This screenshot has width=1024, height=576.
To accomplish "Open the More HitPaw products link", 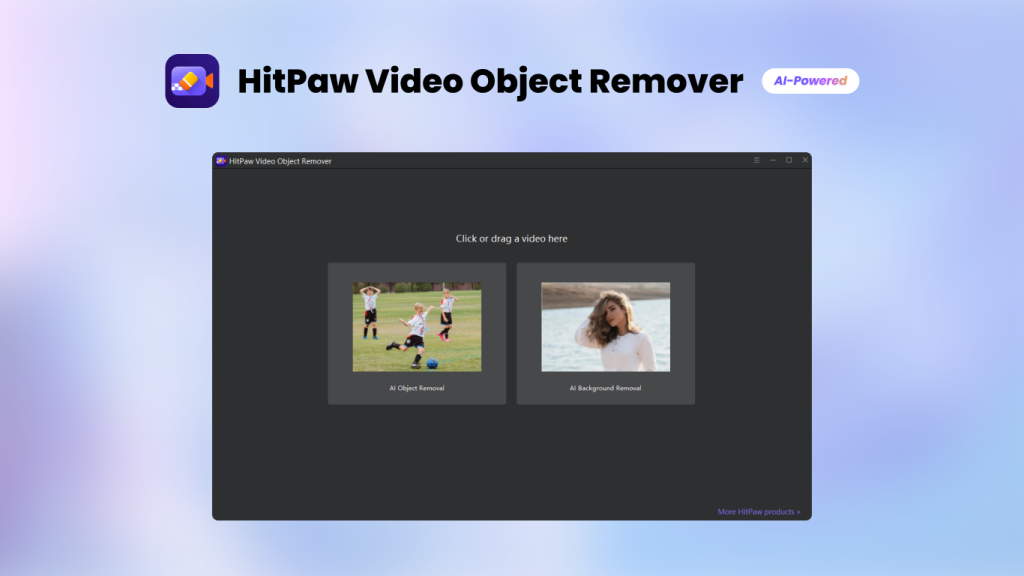I will click(759, 511).
